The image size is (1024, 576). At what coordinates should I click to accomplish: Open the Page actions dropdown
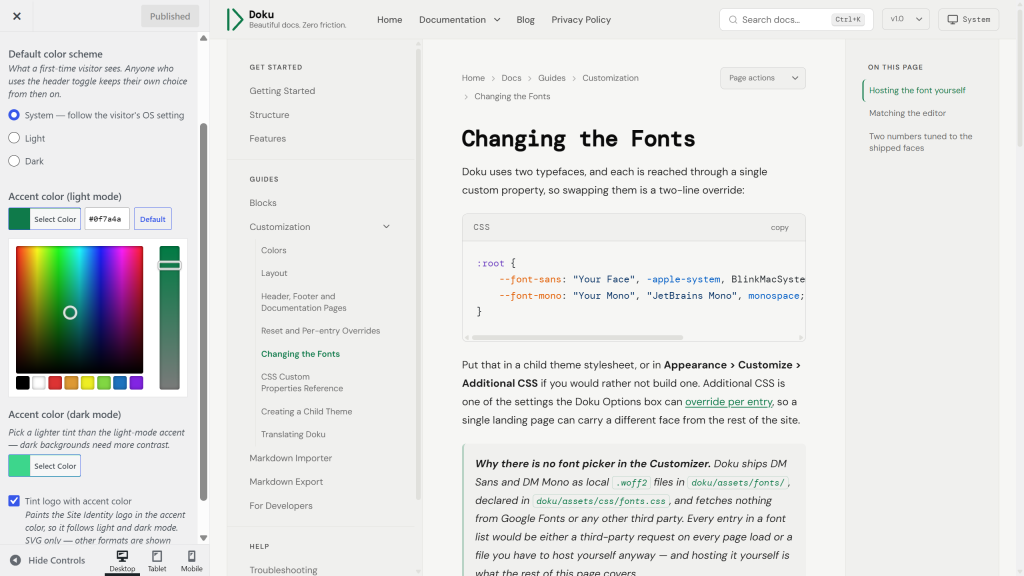(x=763, y=78)
